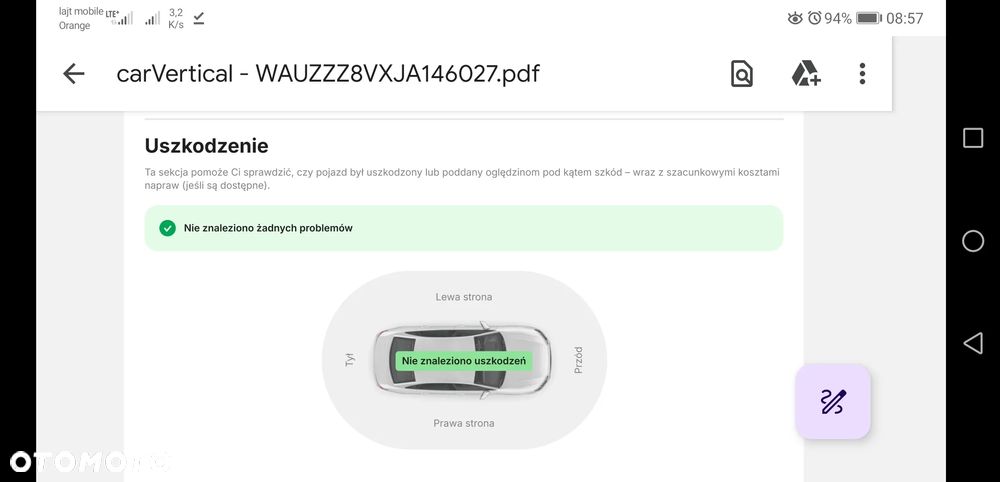Screen dimensions: 1000x482
Task: Tap the 'Tył' rear label
Action: (350, 360)
